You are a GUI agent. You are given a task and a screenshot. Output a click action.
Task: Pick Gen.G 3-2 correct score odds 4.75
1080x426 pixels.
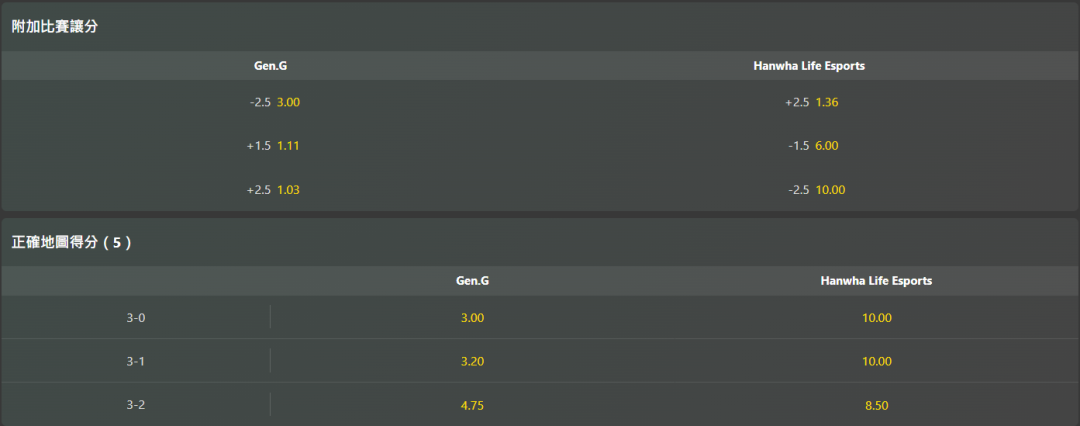coord(472,405)
